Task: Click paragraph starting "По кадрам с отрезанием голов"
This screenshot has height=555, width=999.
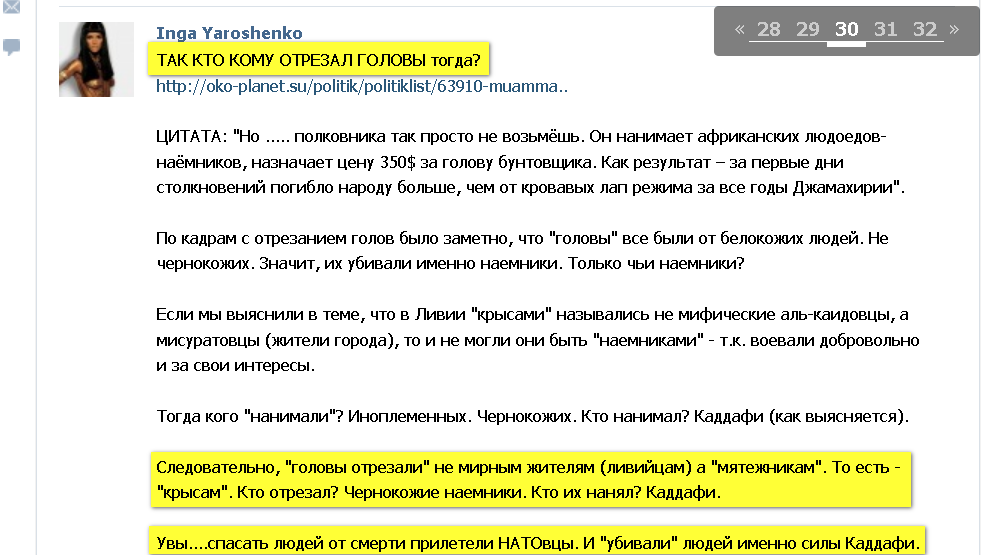Action: click(522, 251)
